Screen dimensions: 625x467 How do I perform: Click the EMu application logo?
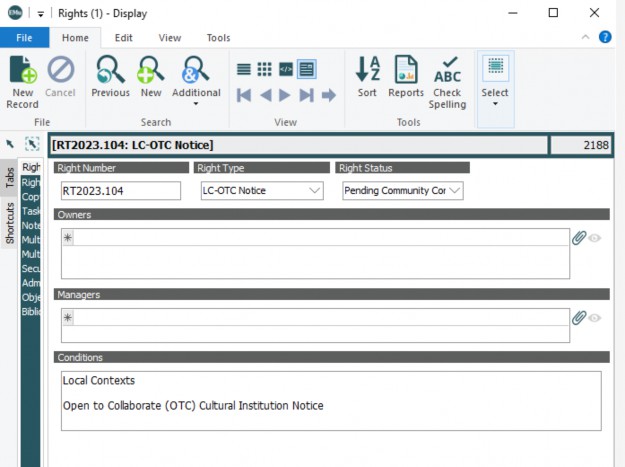15,13
